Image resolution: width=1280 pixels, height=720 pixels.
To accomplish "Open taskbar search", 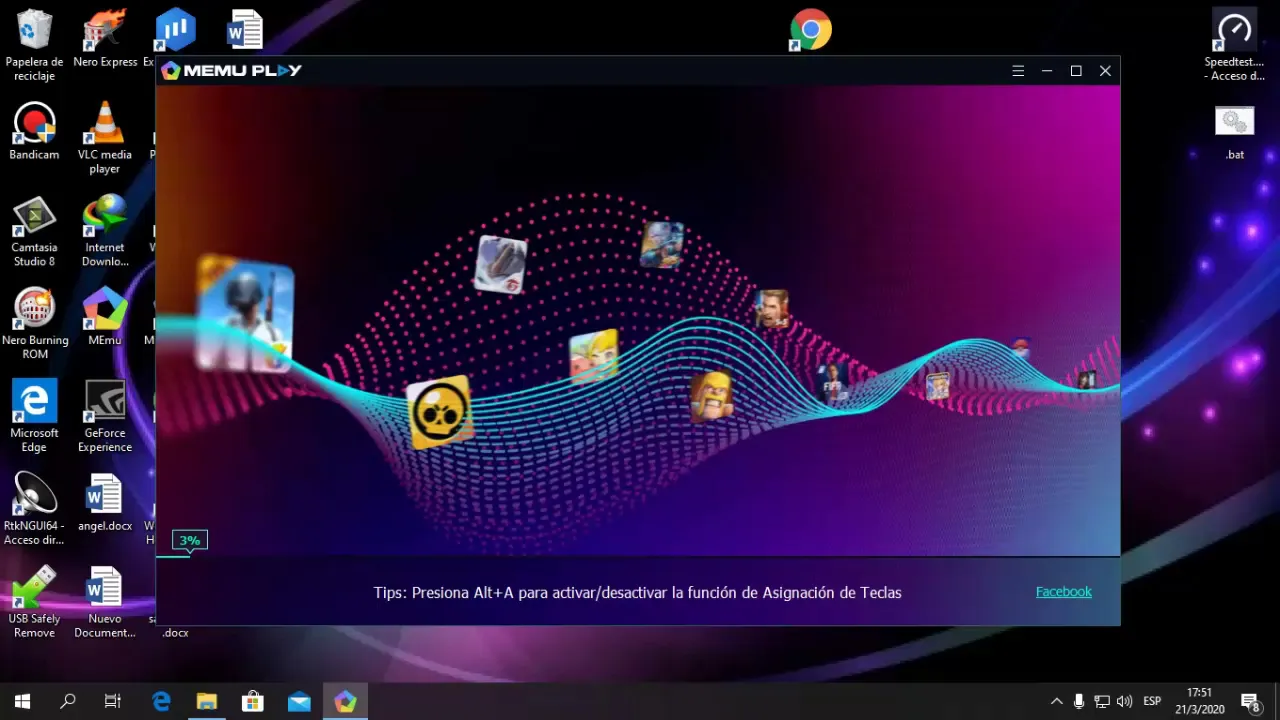I will coord(68,702).
